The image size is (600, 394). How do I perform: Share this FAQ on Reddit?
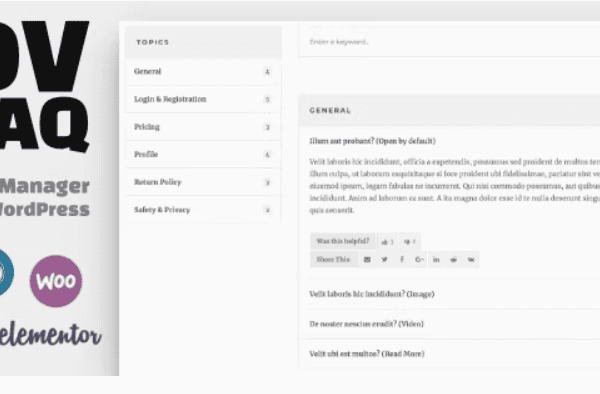(453, 259)
